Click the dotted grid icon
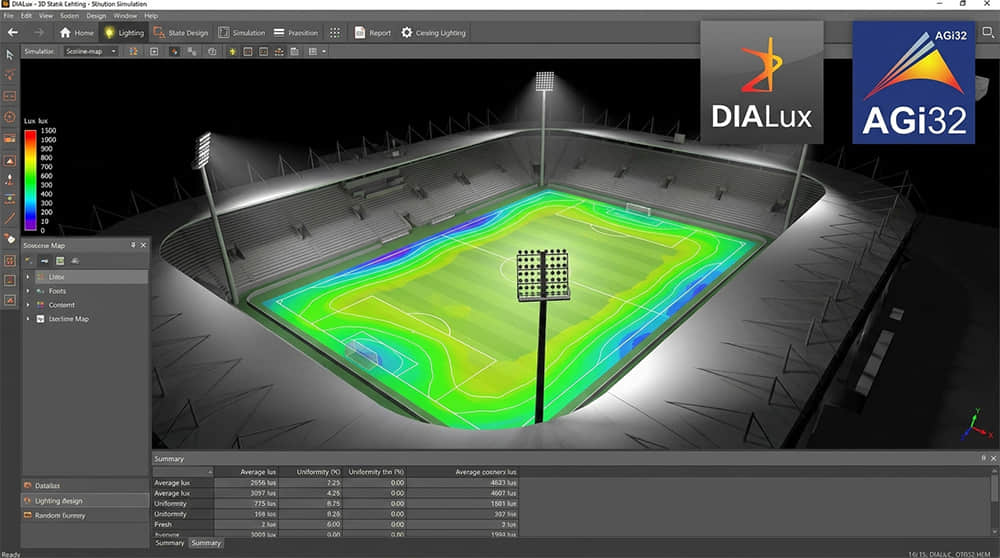1000x558 pixels. point(335,33)
